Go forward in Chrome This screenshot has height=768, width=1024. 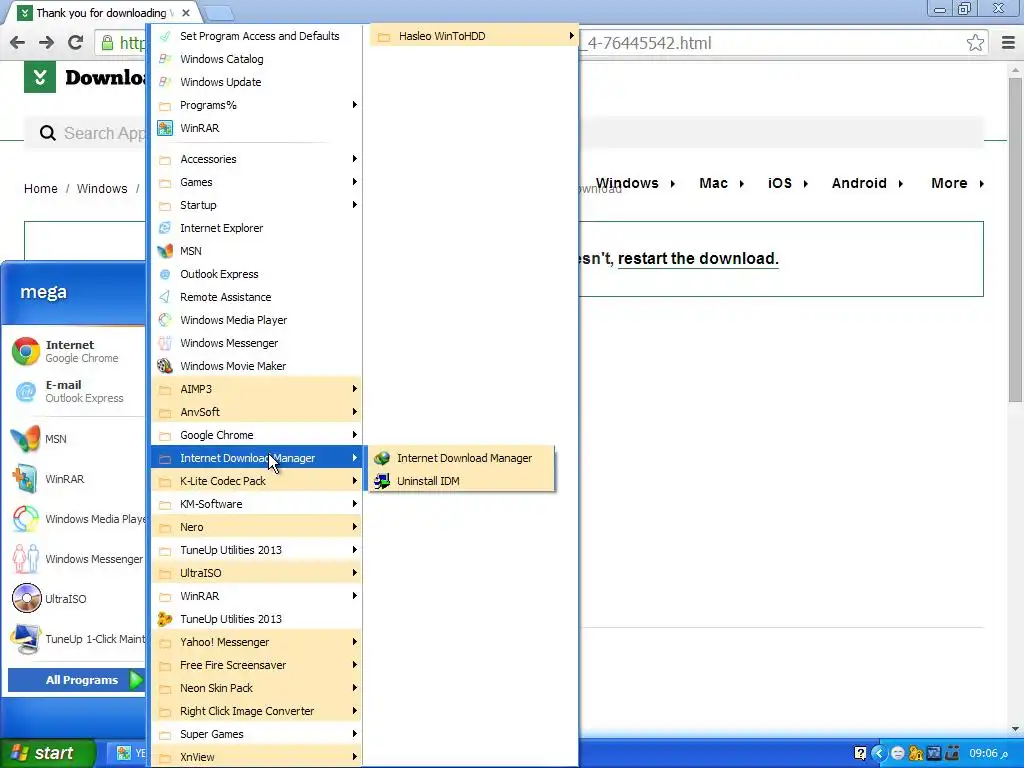[x=46, y=43]
